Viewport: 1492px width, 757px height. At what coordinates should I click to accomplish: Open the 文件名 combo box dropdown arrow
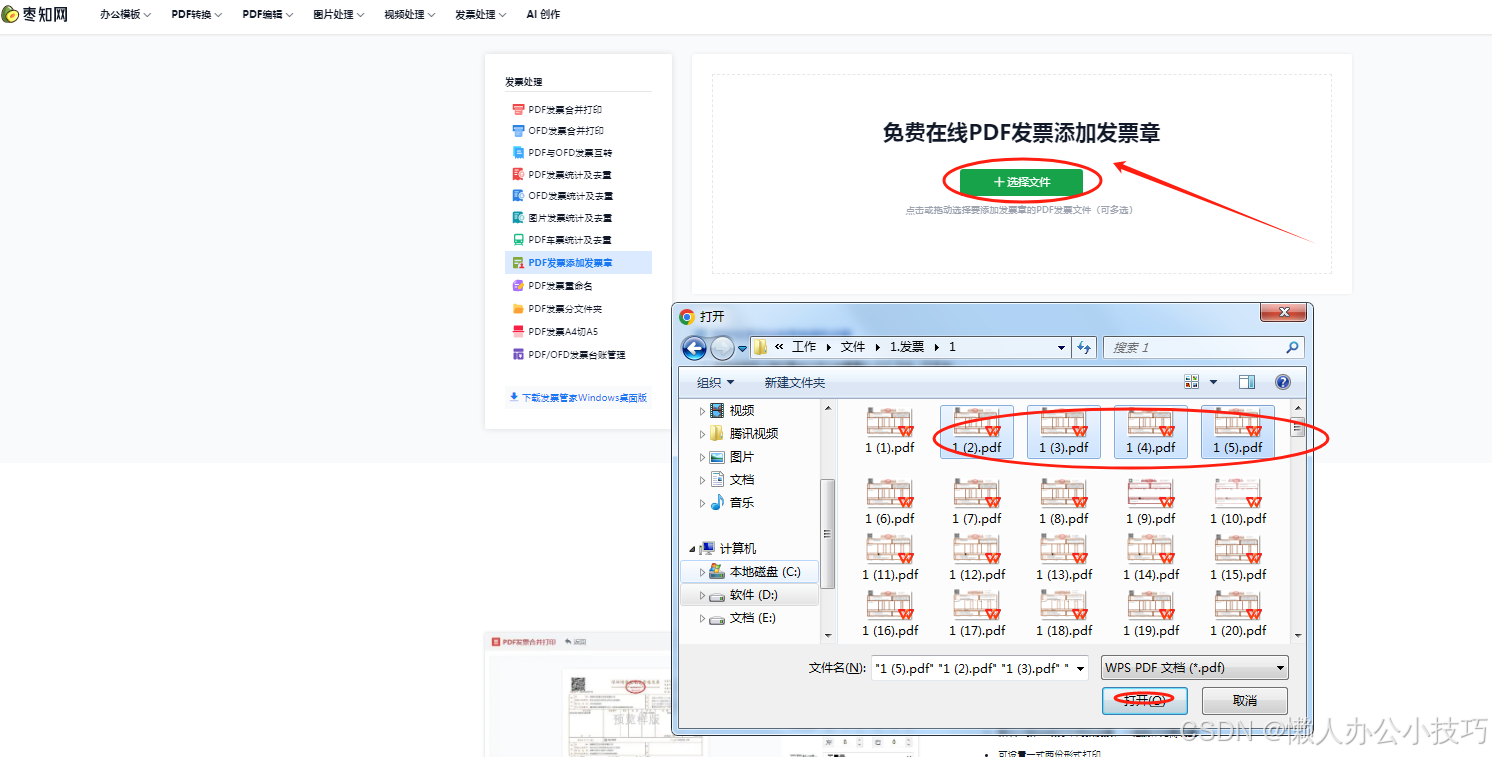click(1080, 669)
